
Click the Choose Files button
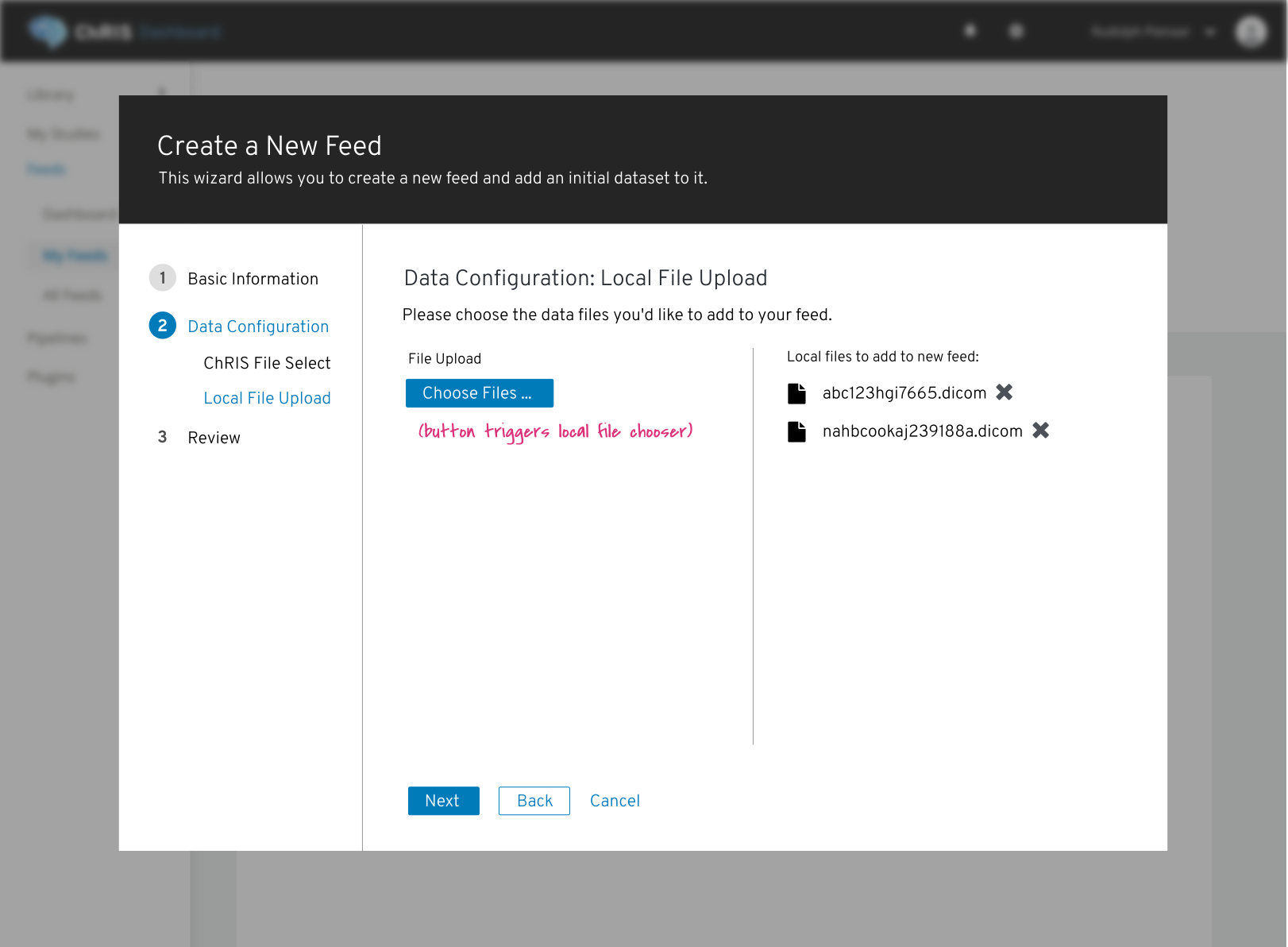tap(479, 392)
